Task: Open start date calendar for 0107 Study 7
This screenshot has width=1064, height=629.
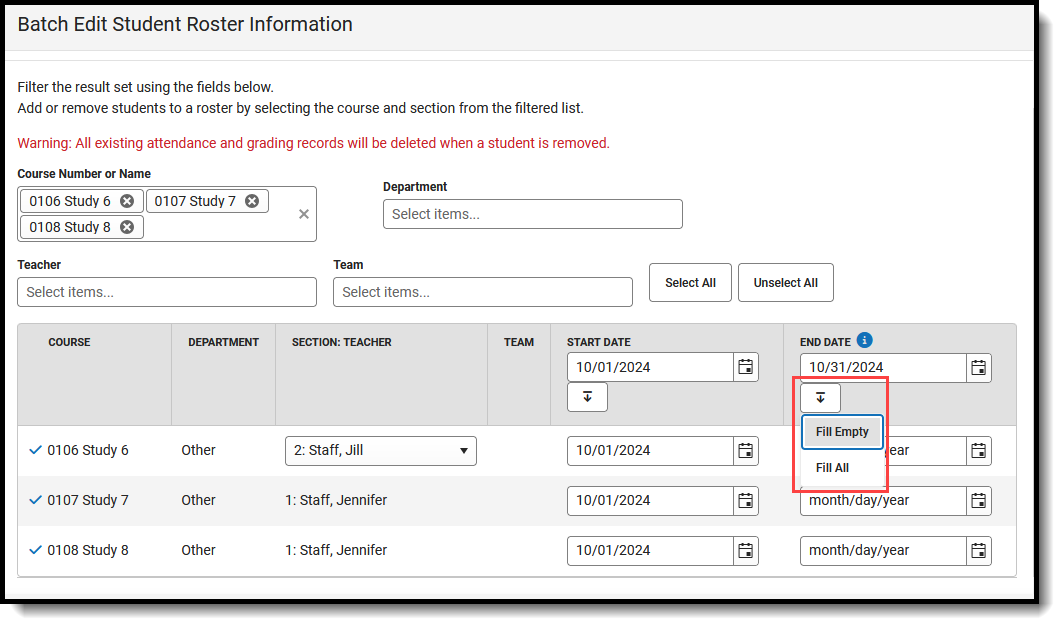Action: click(746, 501)
